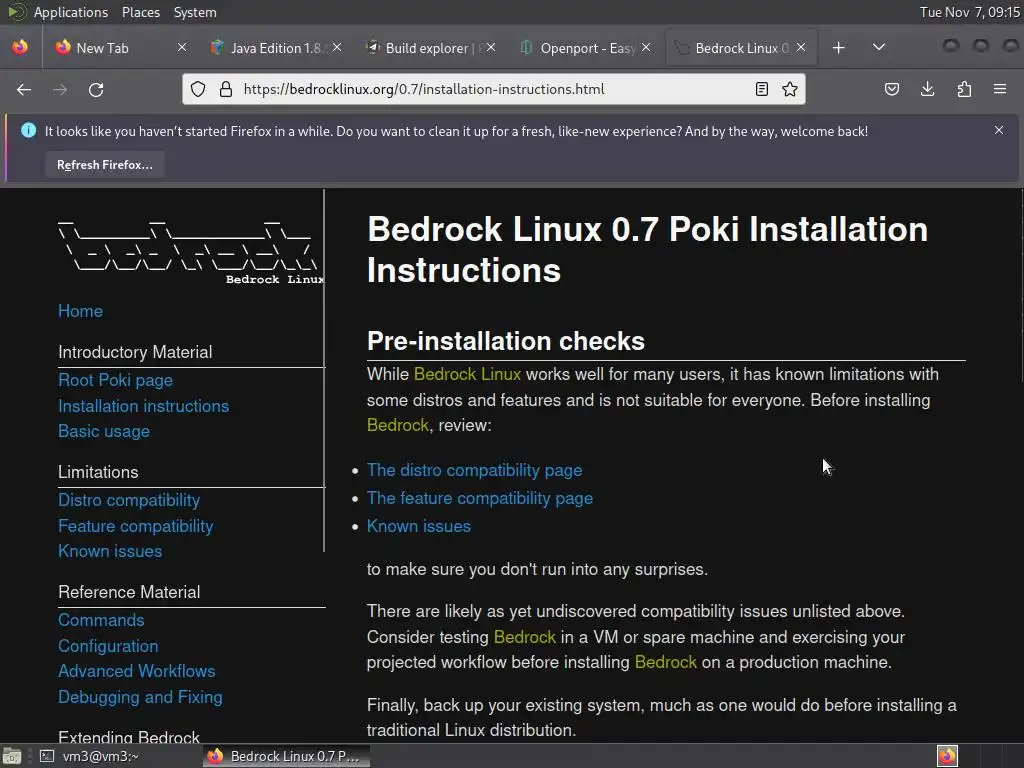Open the Advanced Workflows link
The width and height of the screenshot is (1024, 768).
[136, 671]
